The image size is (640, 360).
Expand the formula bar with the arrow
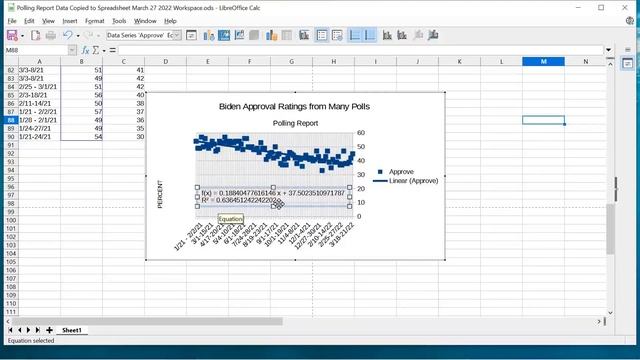[x=609, y=50]
